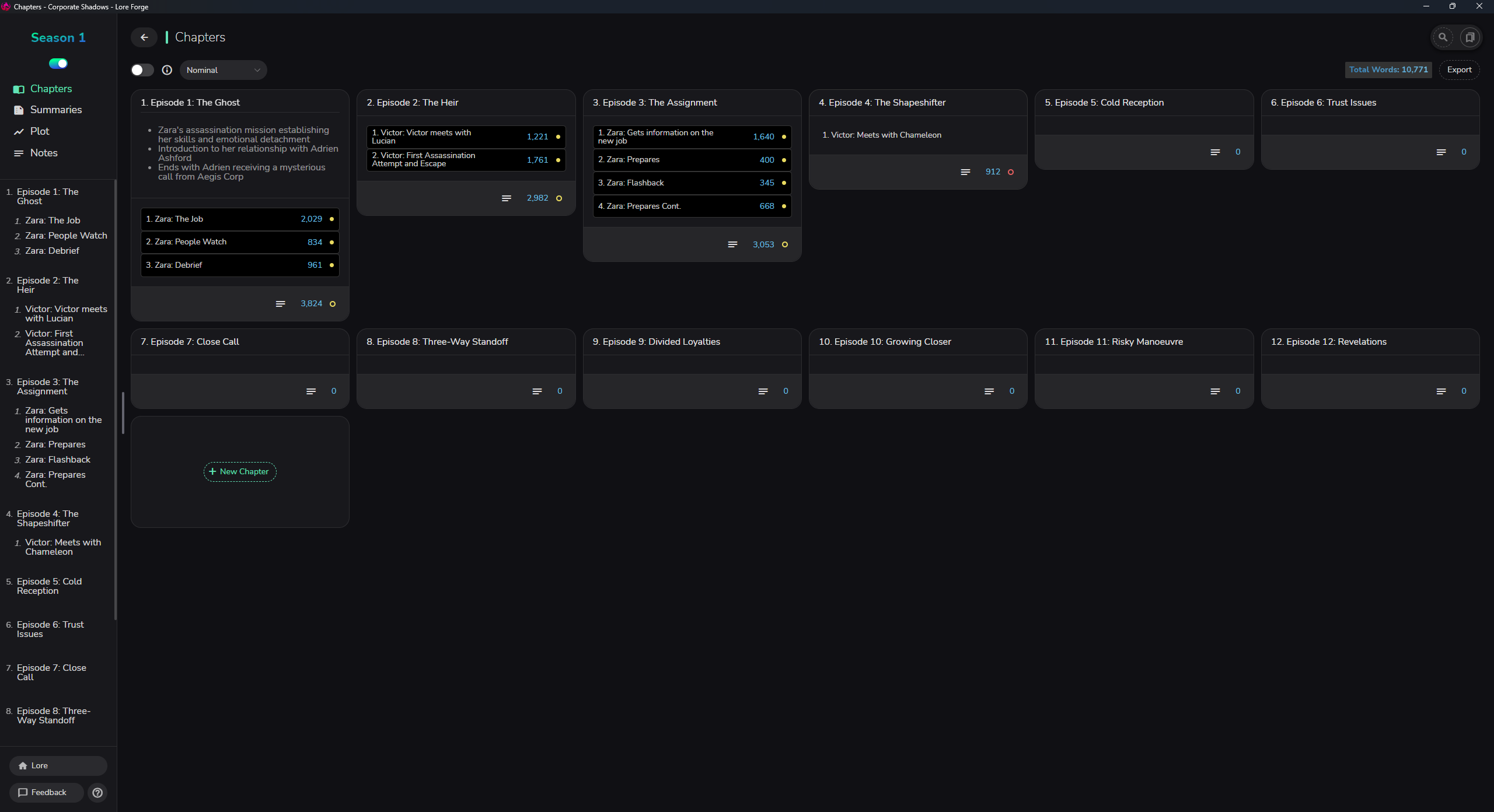The width and height of the screenshot is (1494, 812).
Task: Open the Notes section in the sidebar
Action: tap(44, 153)
